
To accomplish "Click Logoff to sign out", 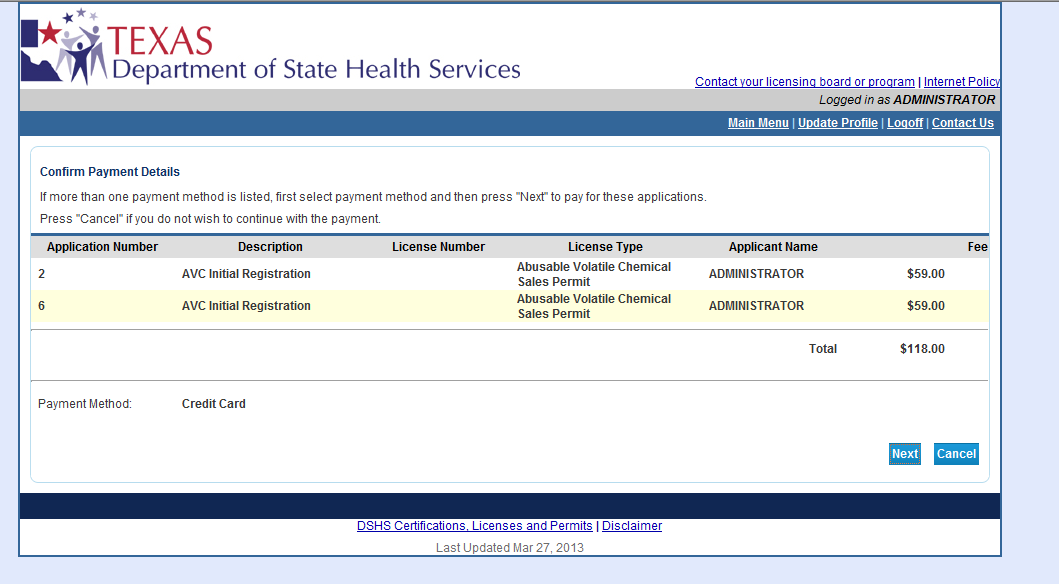I will tap(905, 123).
